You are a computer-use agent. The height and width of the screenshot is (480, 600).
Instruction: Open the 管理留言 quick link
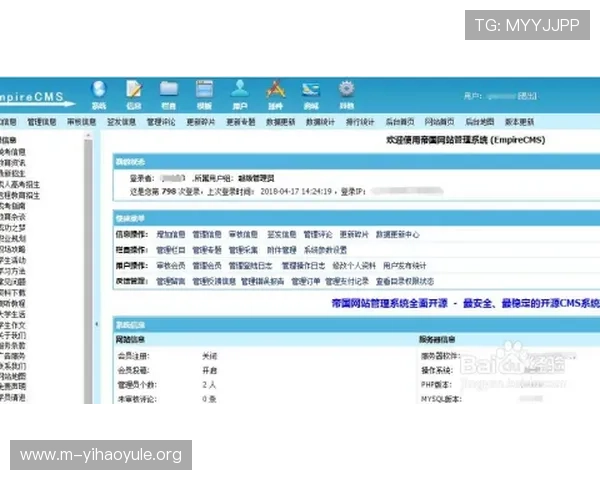[x=171, y=281]
